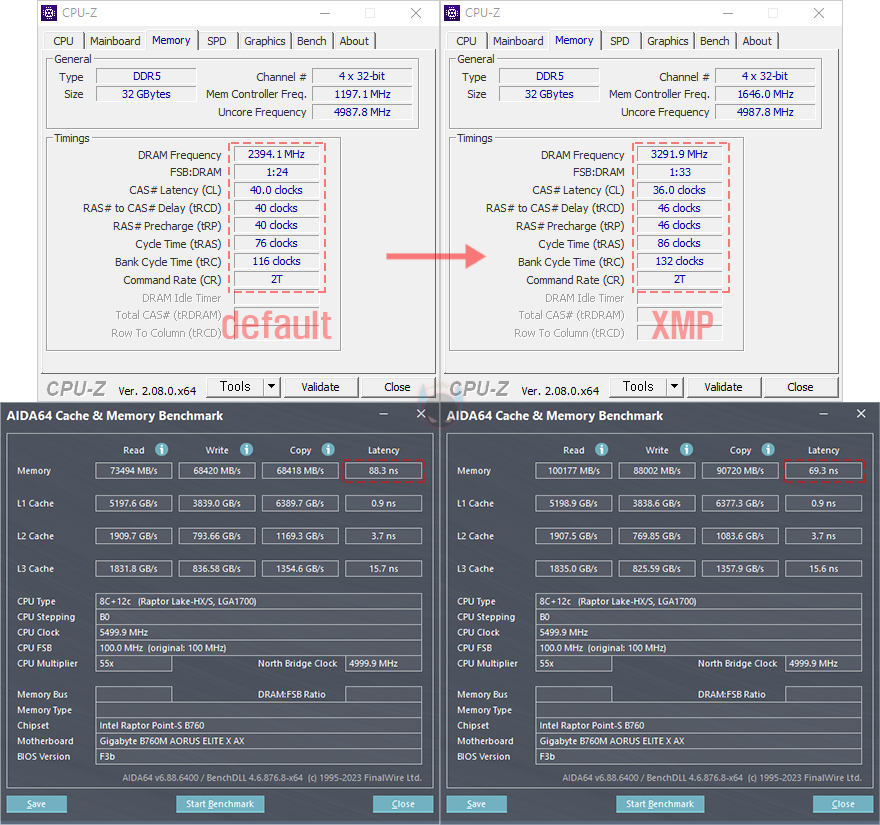Screen dimensions: 880x825
Task: Click CPU Clock 5499.9 MHz in right AIDA64
Action: click(698, 632)
